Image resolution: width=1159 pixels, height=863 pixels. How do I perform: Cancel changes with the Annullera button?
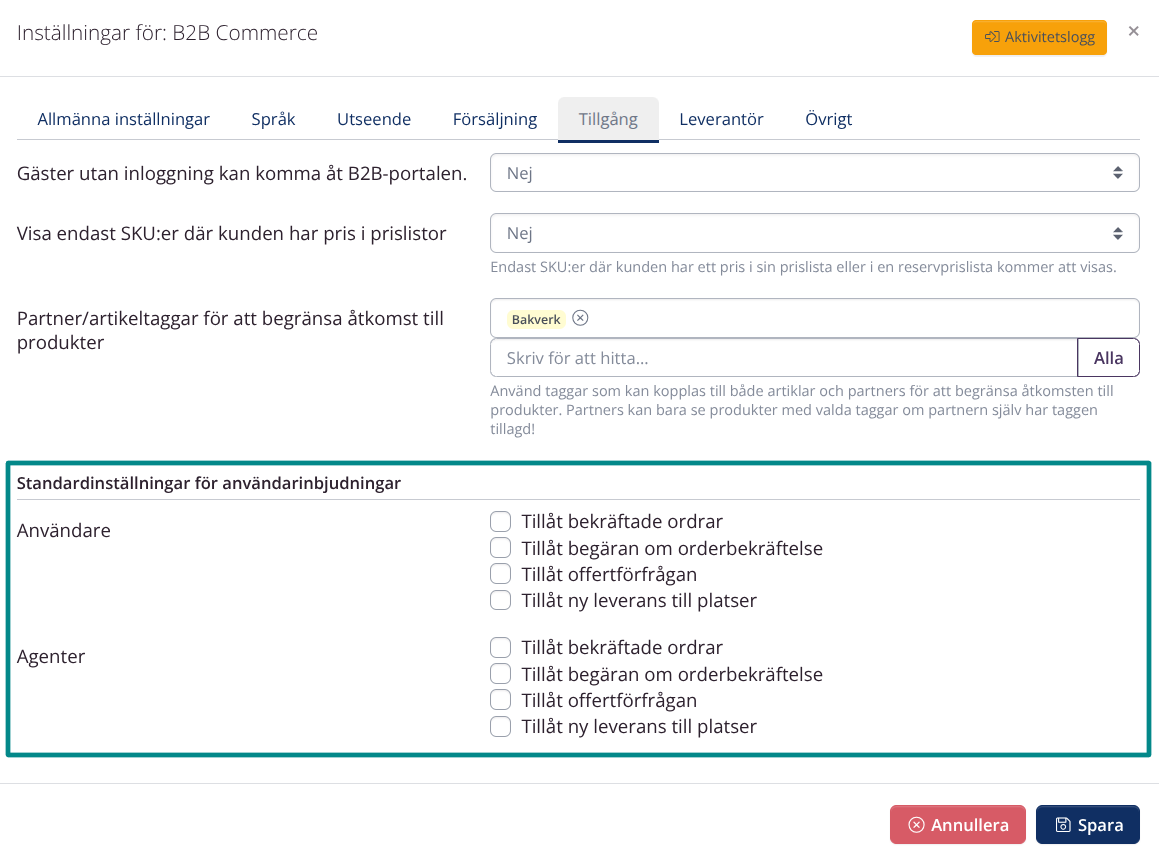957,824
